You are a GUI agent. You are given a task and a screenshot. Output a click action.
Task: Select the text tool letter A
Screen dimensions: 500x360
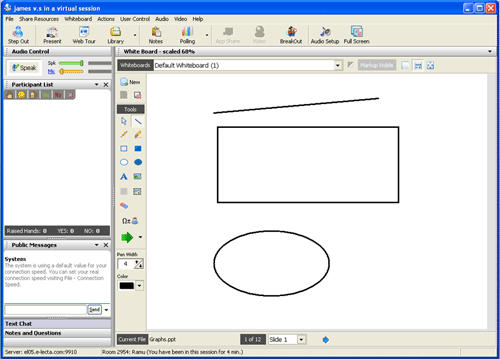[124, 176]
